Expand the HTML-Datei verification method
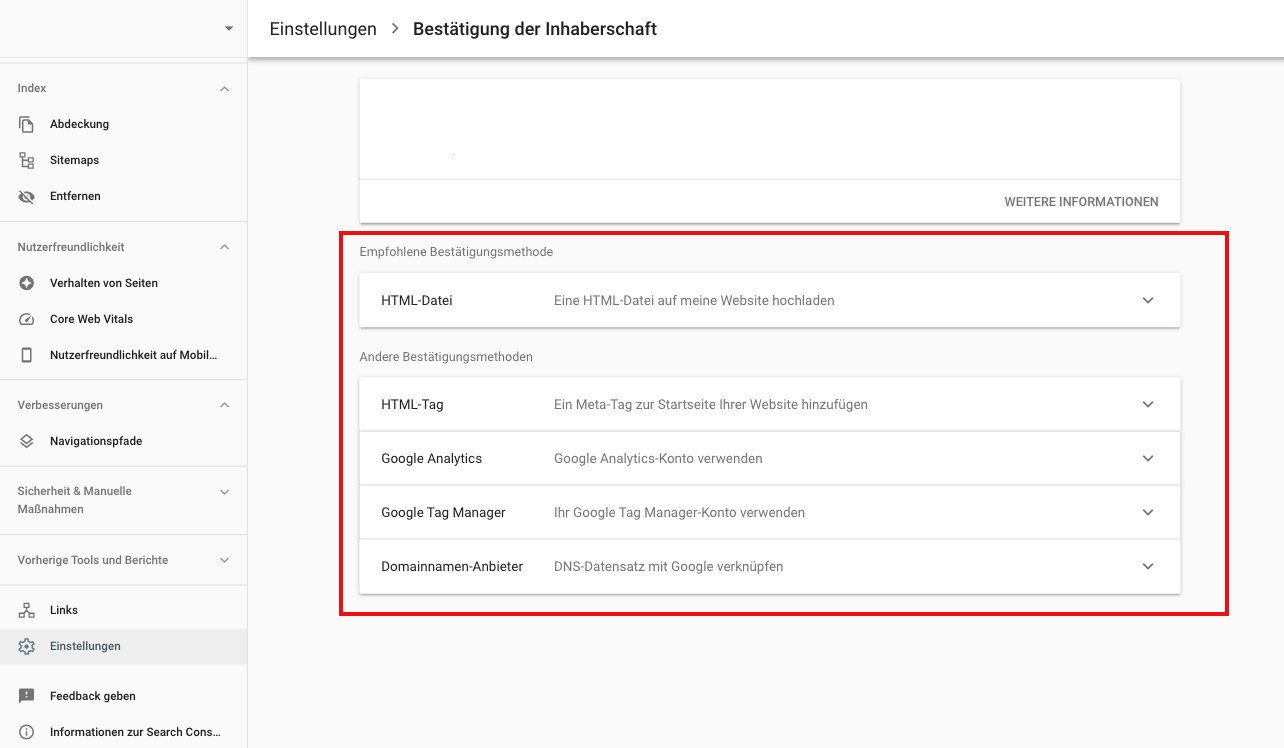Screen dimensions: 1284x748 (1147, 300)
